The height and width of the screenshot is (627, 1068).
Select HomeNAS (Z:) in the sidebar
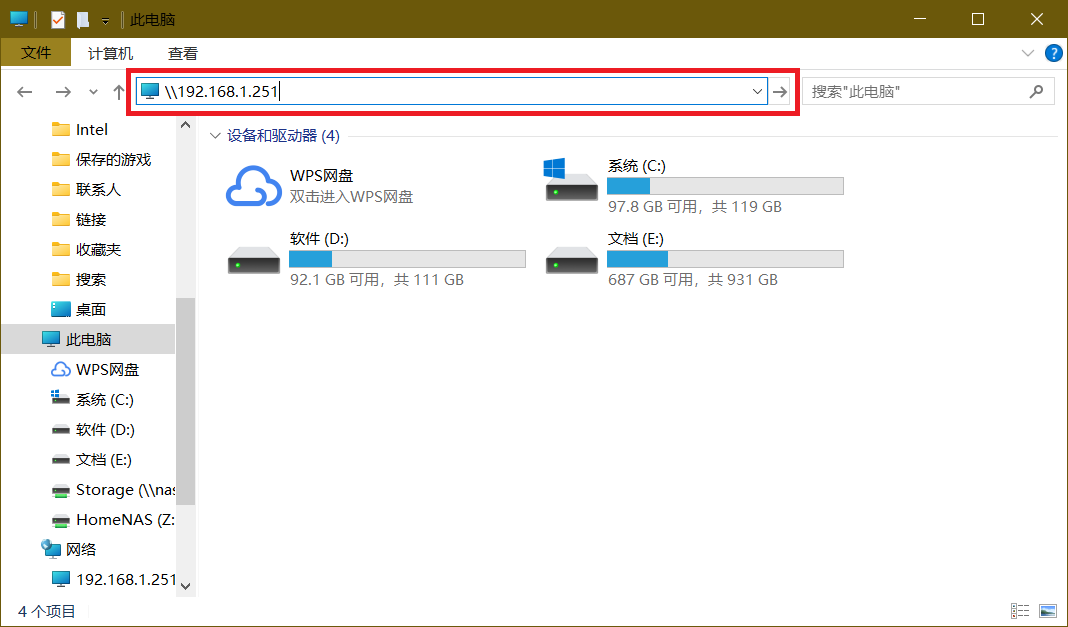[118, 519]
